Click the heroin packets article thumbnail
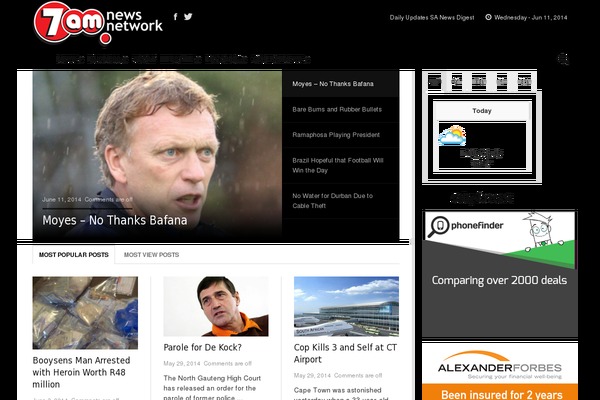The width and height of the screenshot is (600, 400). [85, 313]
